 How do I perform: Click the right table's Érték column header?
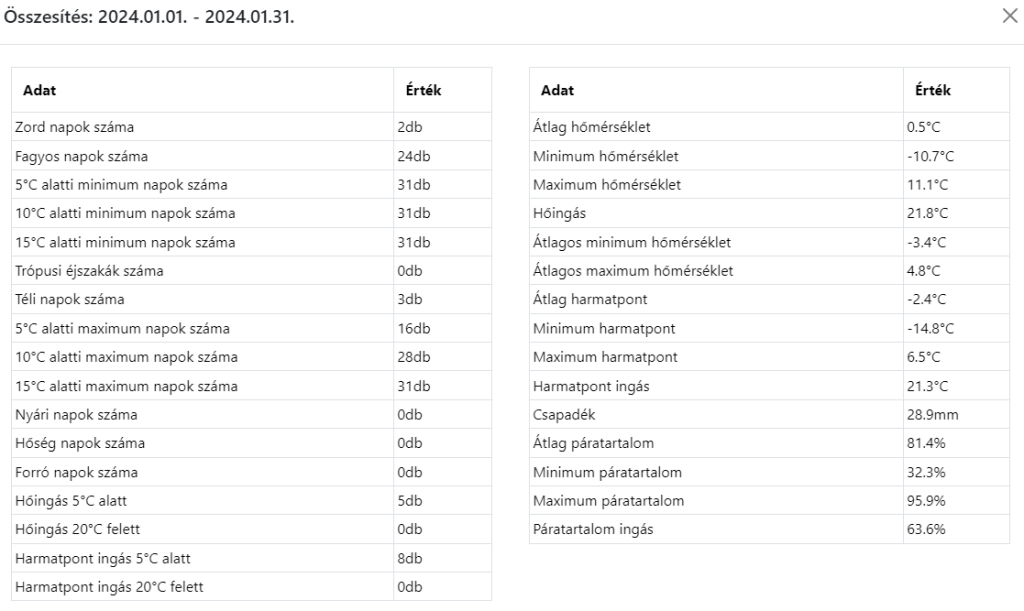933,90
